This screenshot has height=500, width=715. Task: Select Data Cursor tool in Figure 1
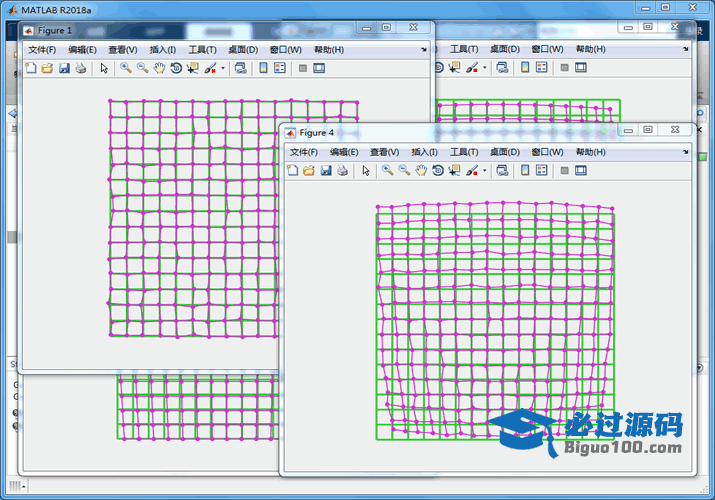(193, 68)
